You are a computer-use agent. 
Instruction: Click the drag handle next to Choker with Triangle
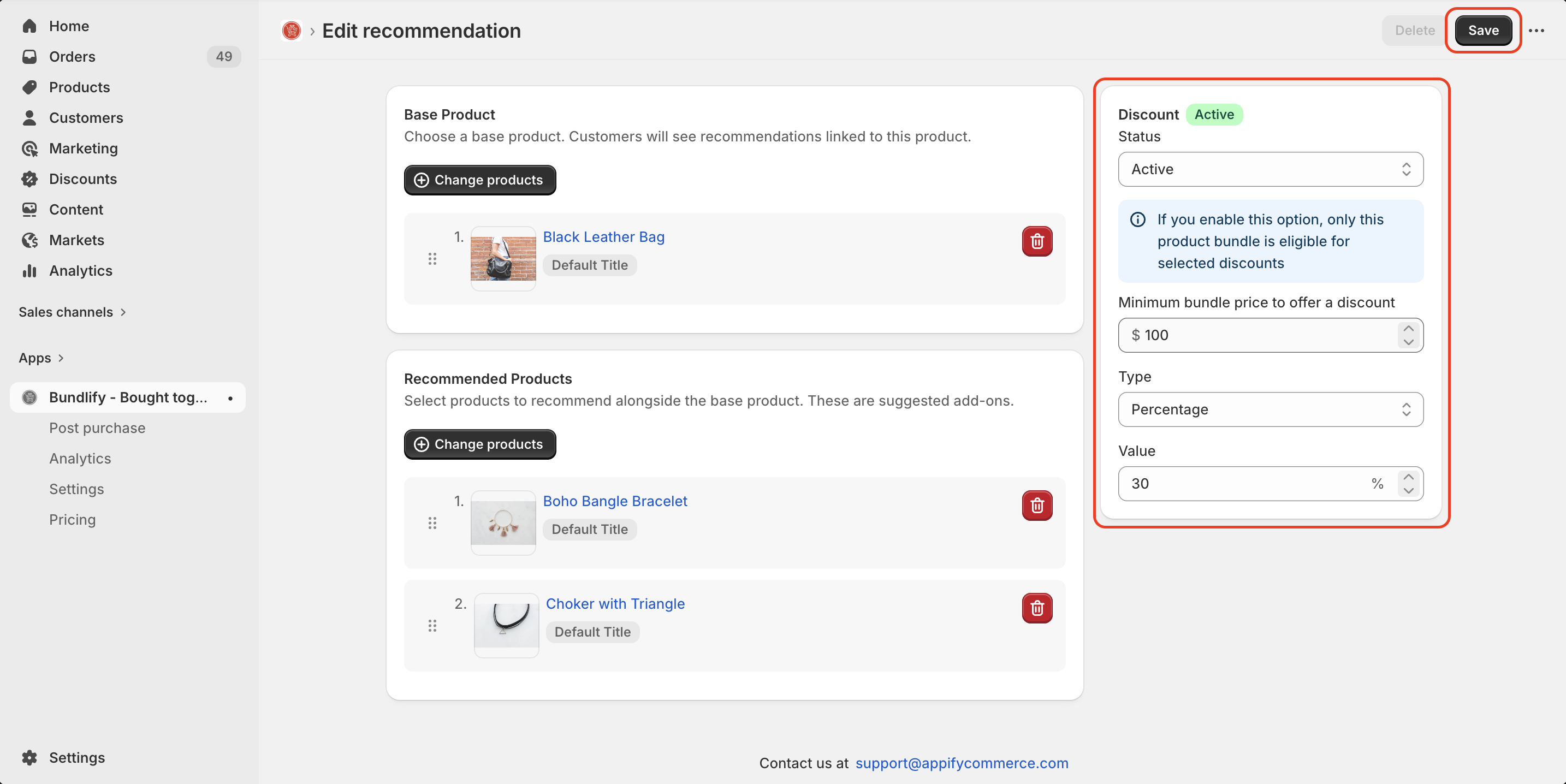(x=432, y=626)
